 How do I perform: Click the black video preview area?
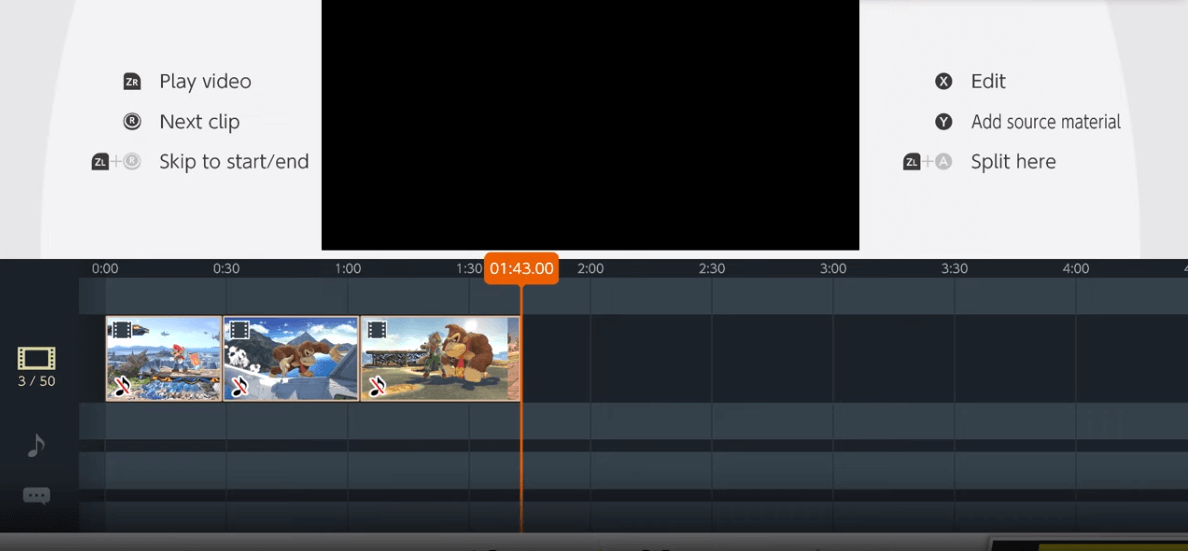tap(590, 125)
